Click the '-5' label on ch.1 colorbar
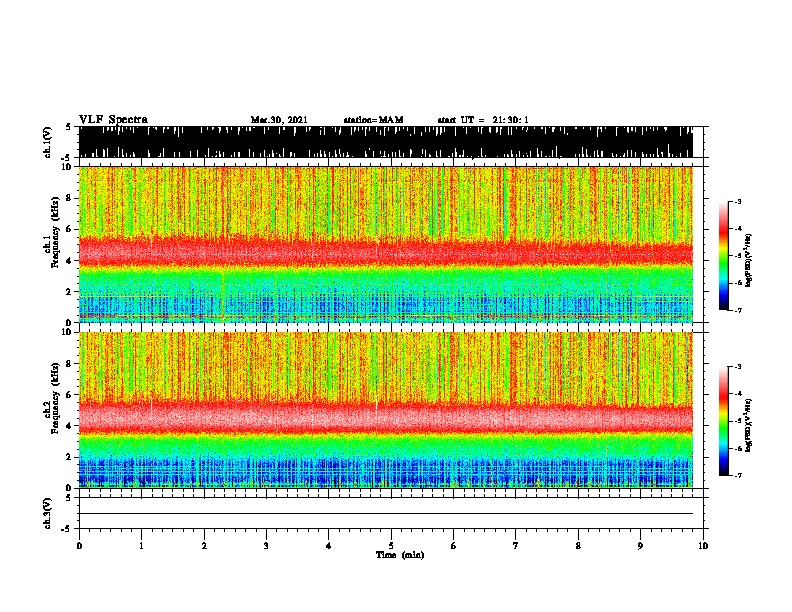The image size is (792, 612). [x=737, y=256]
